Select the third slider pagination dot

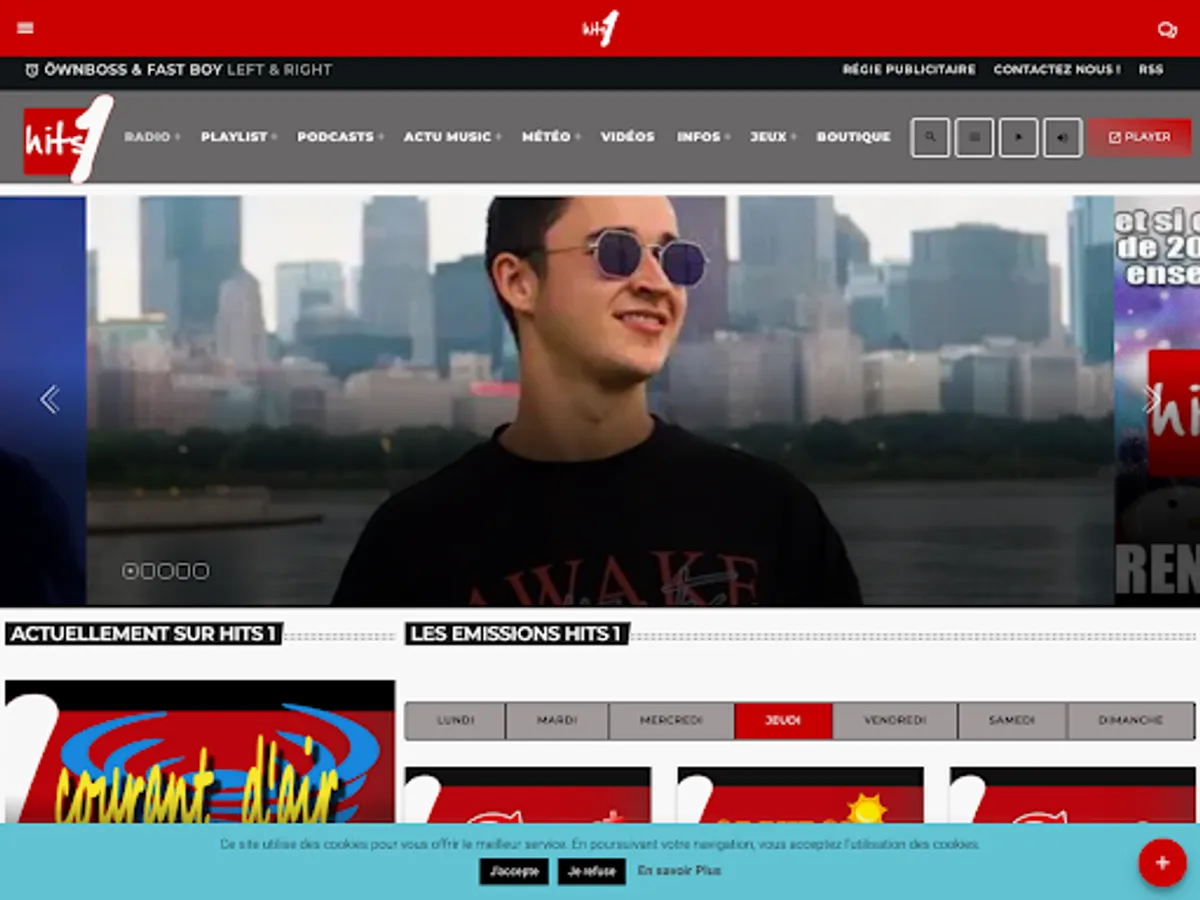(165, 571)
